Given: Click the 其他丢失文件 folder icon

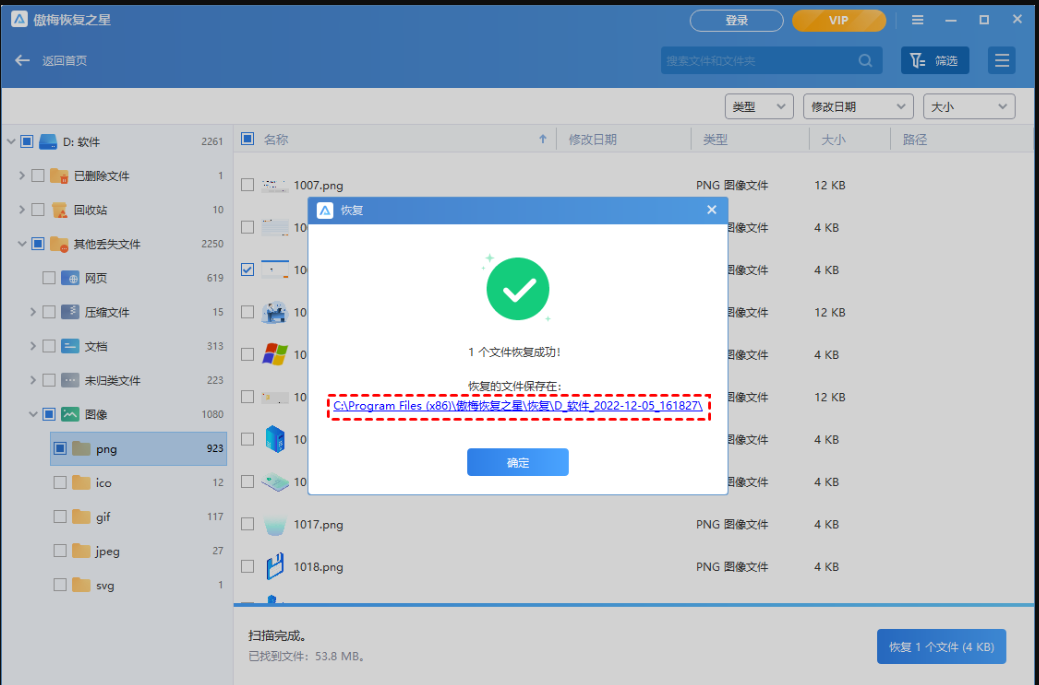Looking at the screenshot, I should 59,244.
